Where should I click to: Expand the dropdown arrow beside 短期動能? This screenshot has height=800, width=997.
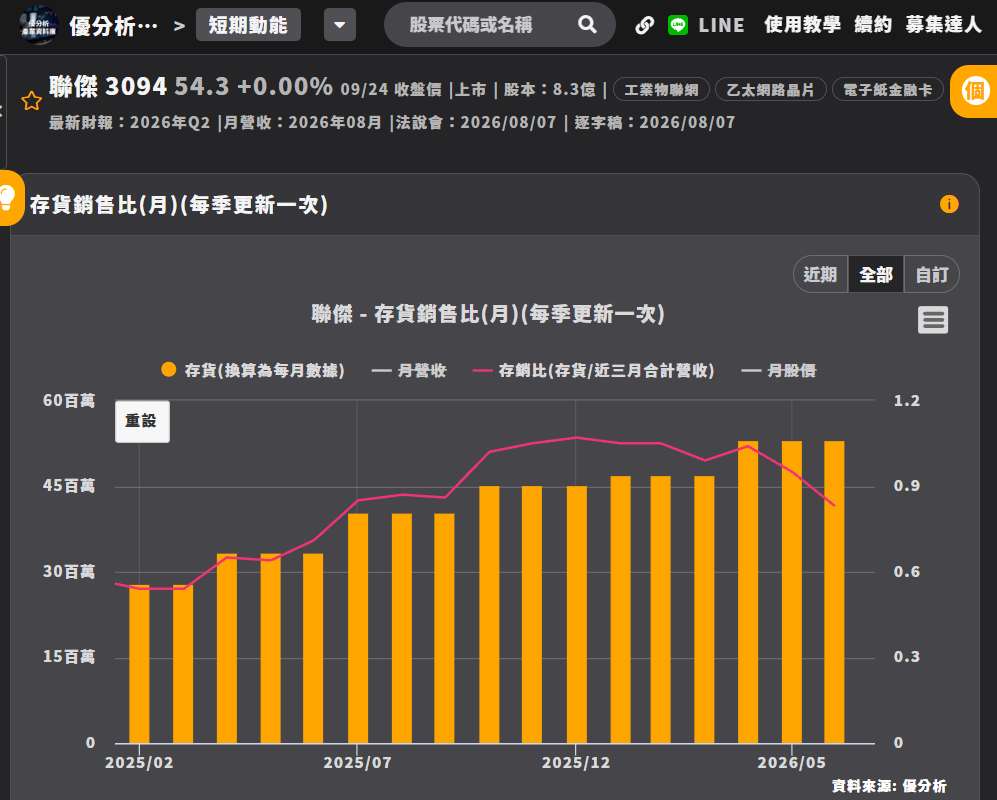click(340, 25)
